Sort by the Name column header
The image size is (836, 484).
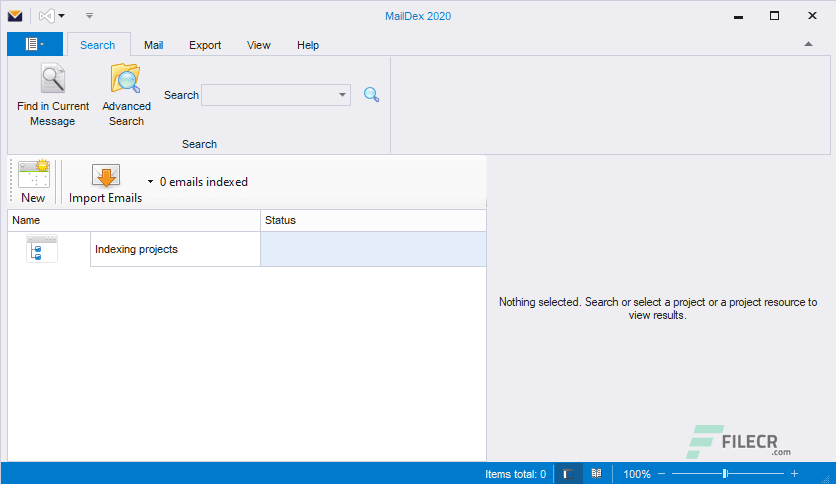click(134, 220)
